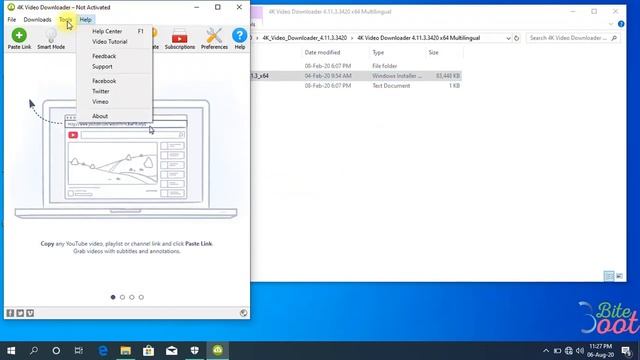Choose Help Center from the Help menu
This screenshot has height=360, width=640.
114,31
